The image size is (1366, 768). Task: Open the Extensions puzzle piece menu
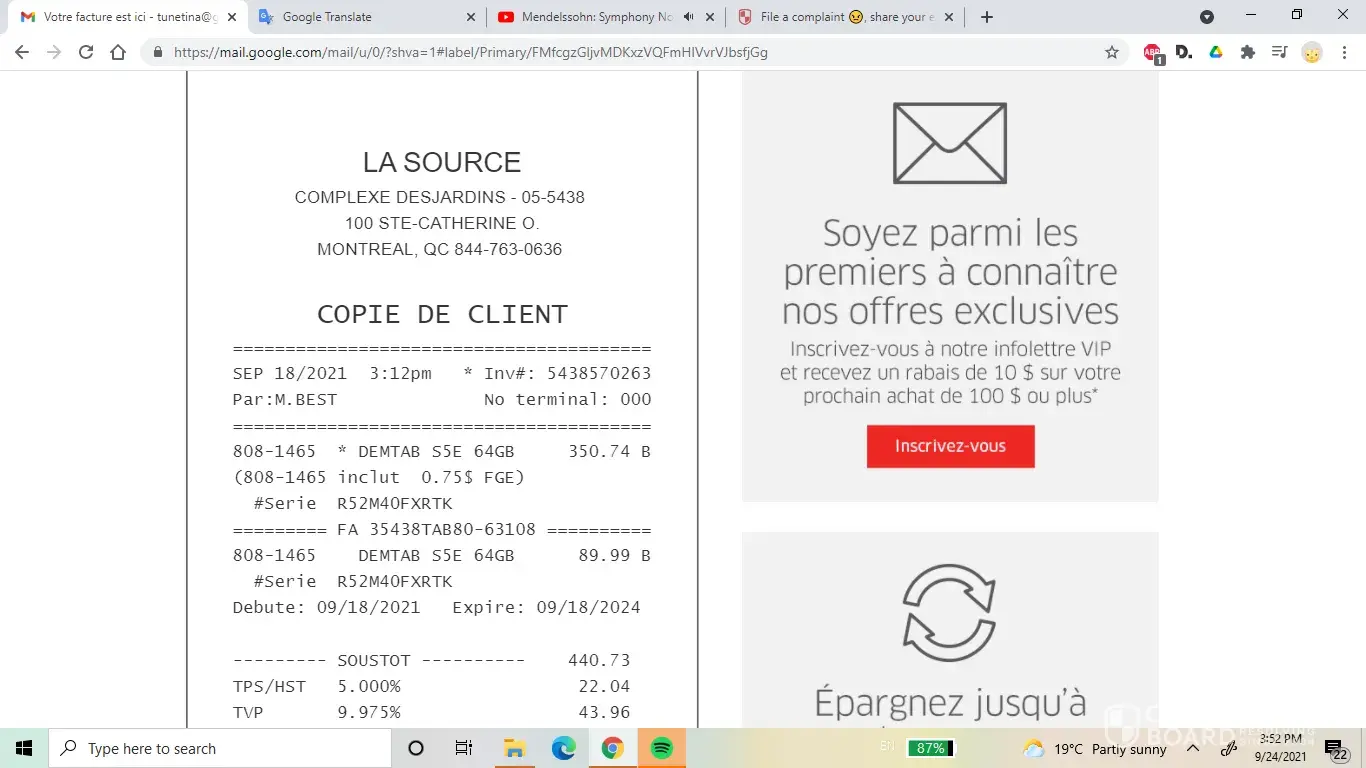[x=1248, y=53]
